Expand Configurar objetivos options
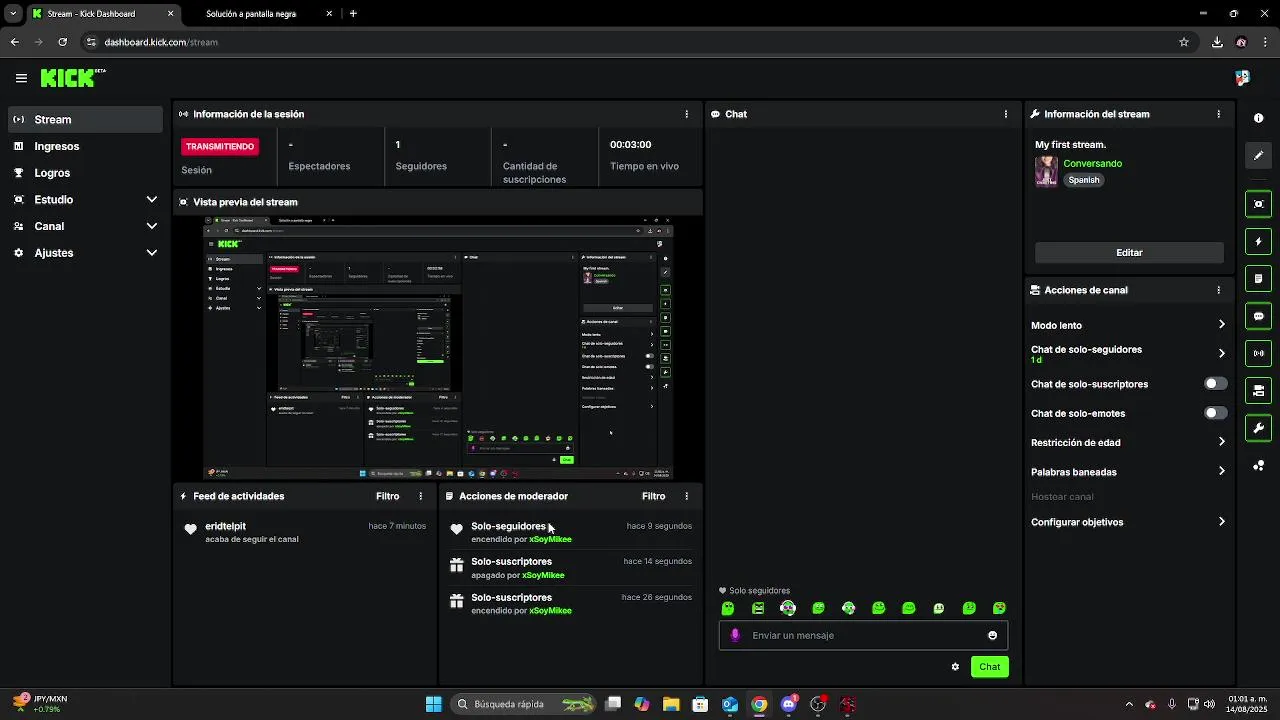Viewport: 1280px width, 720px height. (1221, 522)
